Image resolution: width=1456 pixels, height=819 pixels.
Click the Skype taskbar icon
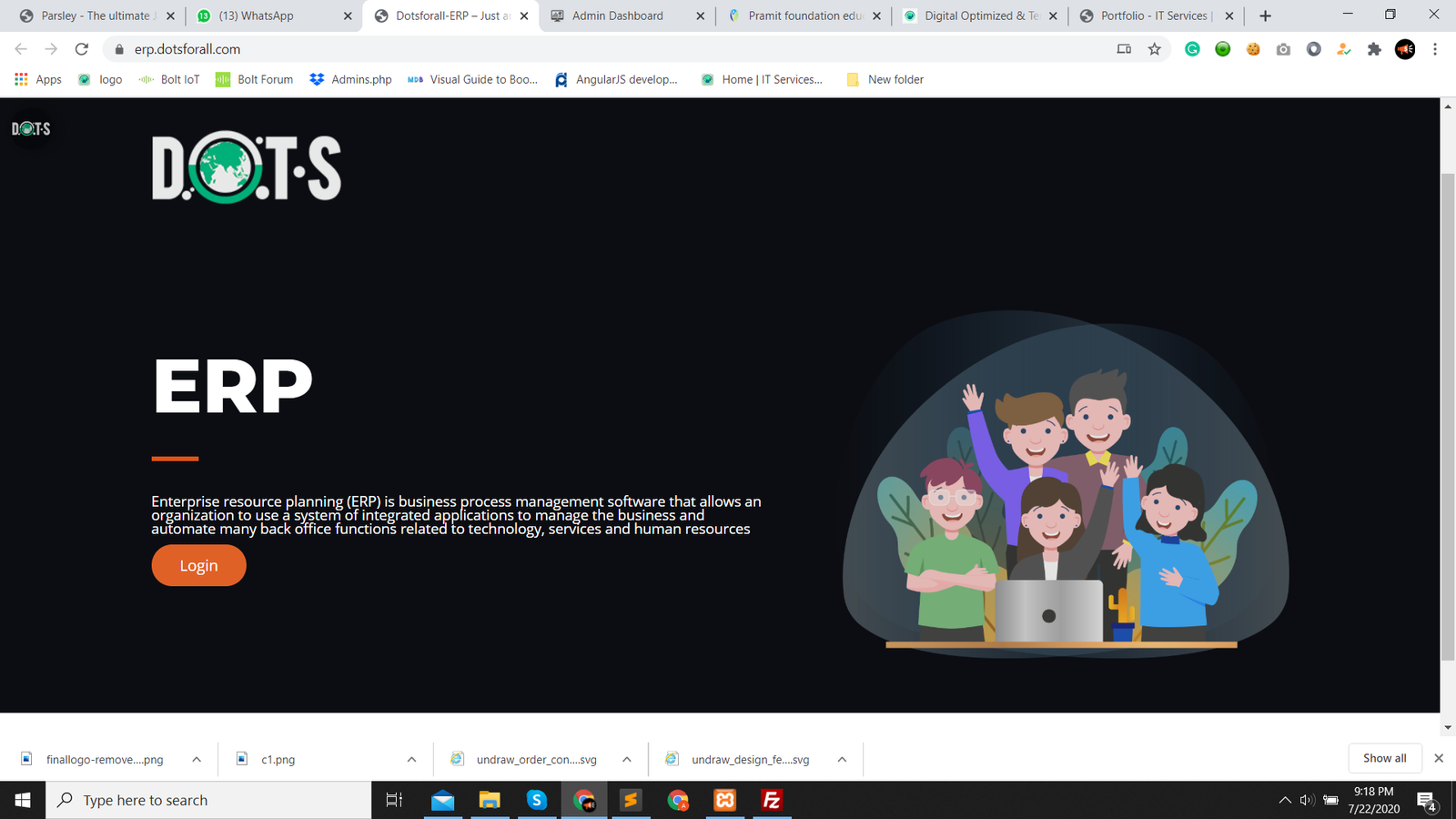(x=537, y=800)
